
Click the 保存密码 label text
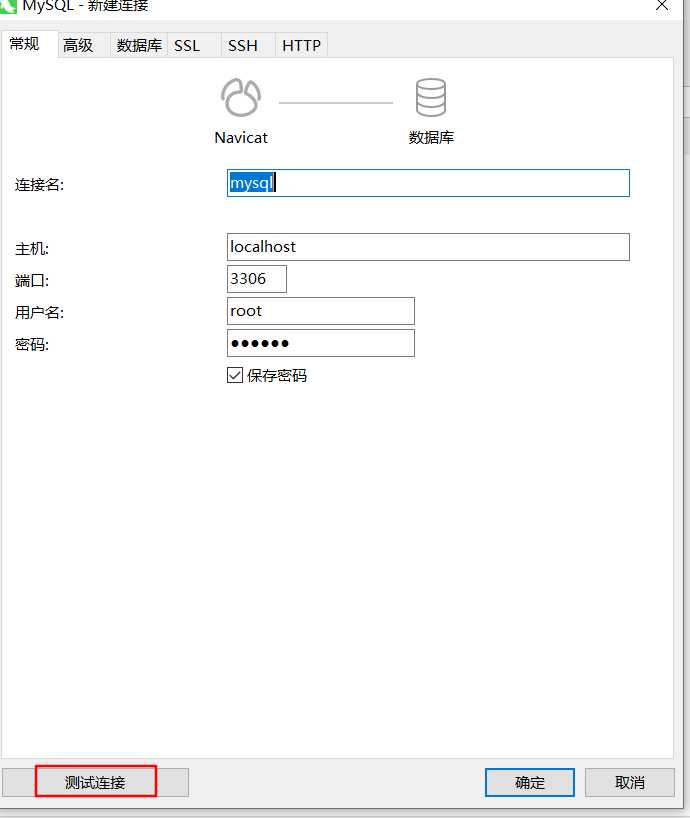point(277,376)
